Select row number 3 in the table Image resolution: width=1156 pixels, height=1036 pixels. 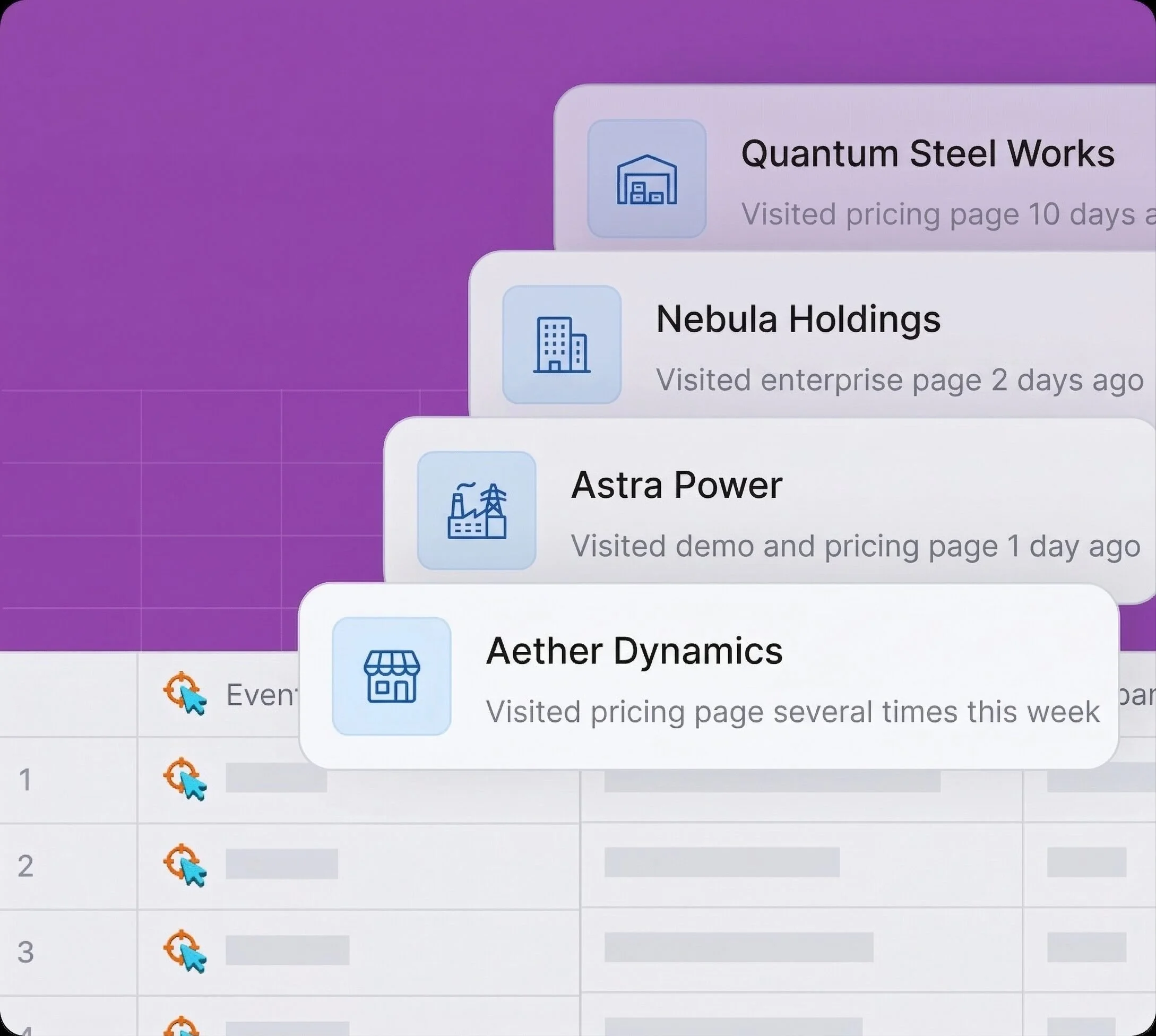point(25,952)
